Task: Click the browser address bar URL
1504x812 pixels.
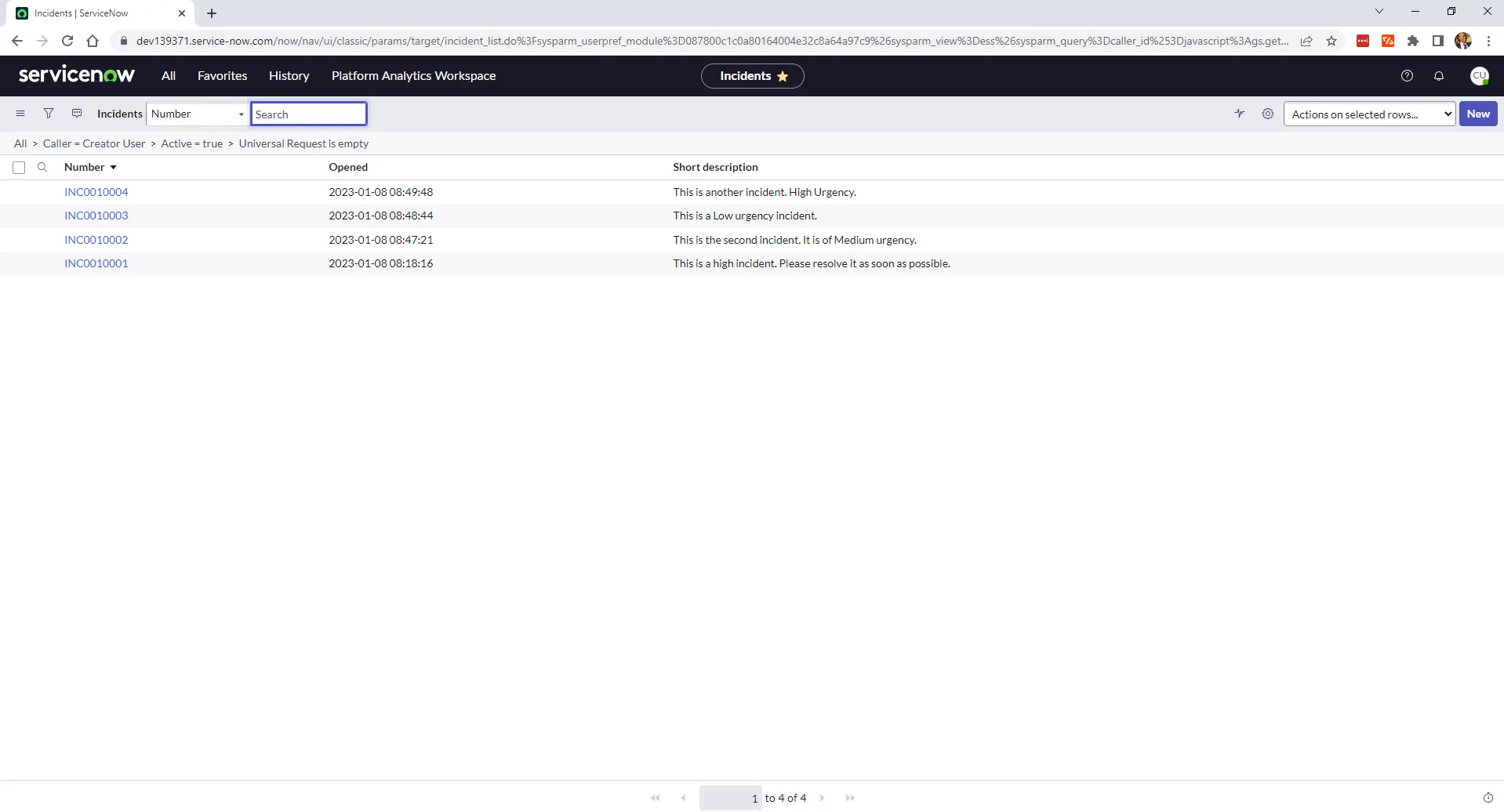Action: coord(712,41)
